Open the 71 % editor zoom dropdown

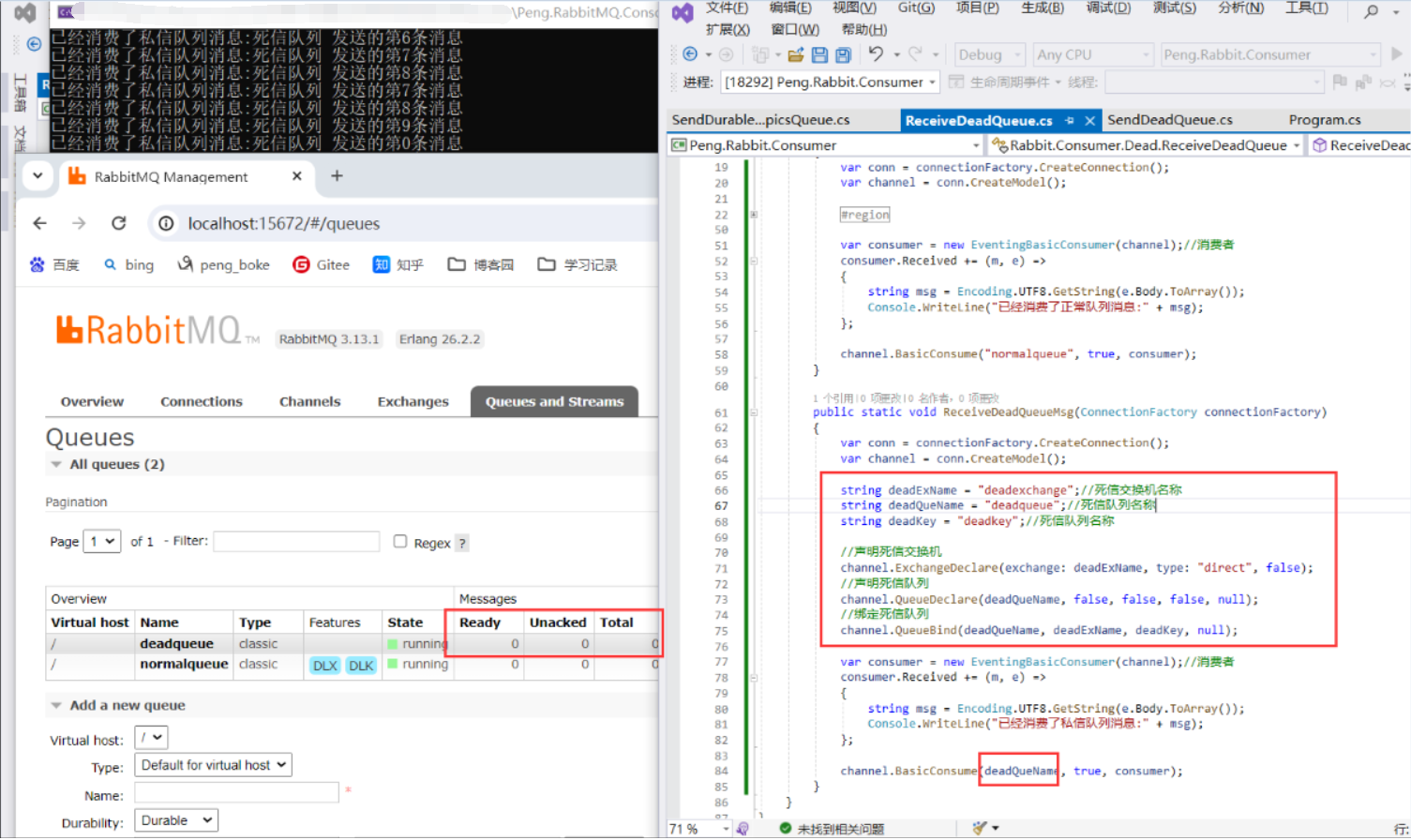[x=699, y=829]
